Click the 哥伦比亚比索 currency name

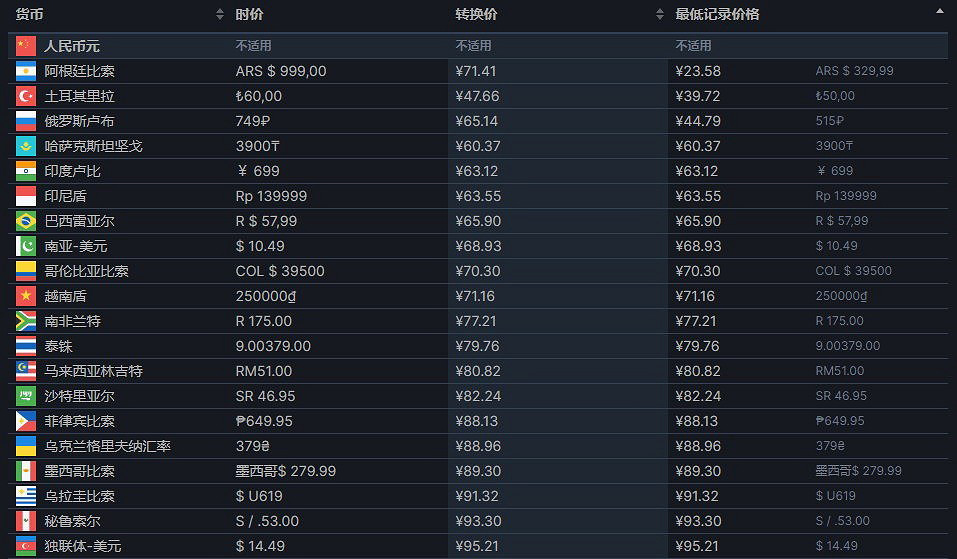[x=86, y=271]
